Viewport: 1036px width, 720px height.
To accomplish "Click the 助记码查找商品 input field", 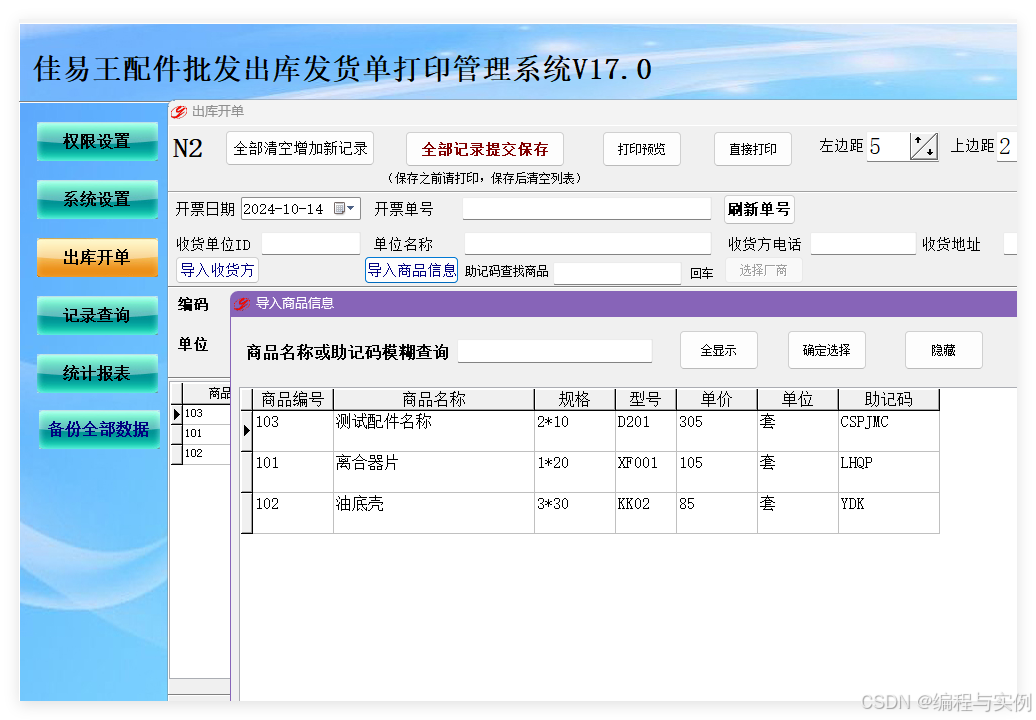I will (x=617, y=272).
